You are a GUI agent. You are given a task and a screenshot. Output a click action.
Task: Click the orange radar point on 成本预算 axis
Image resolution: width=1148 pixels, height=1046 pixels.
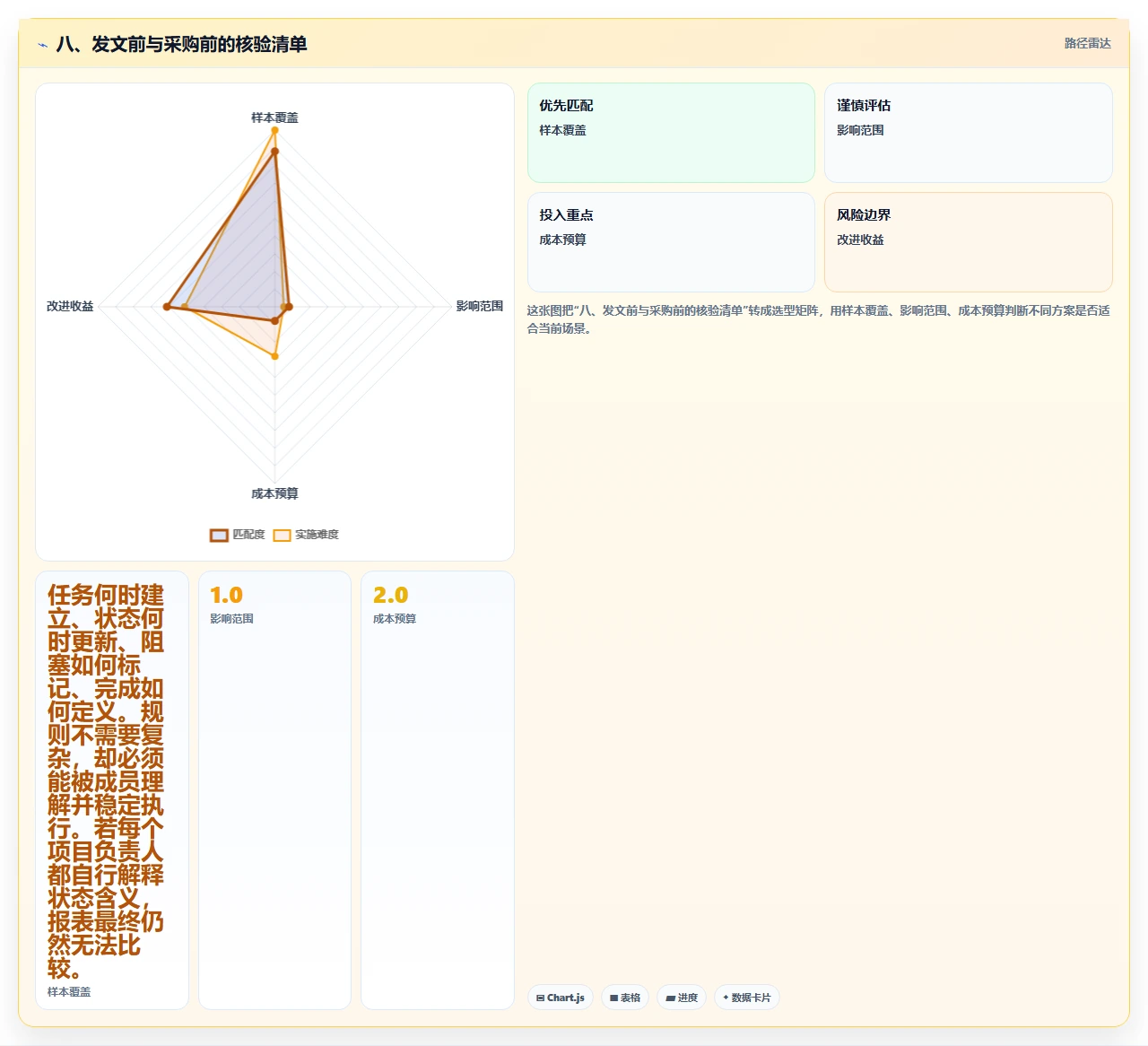click(x=274, y=356)
